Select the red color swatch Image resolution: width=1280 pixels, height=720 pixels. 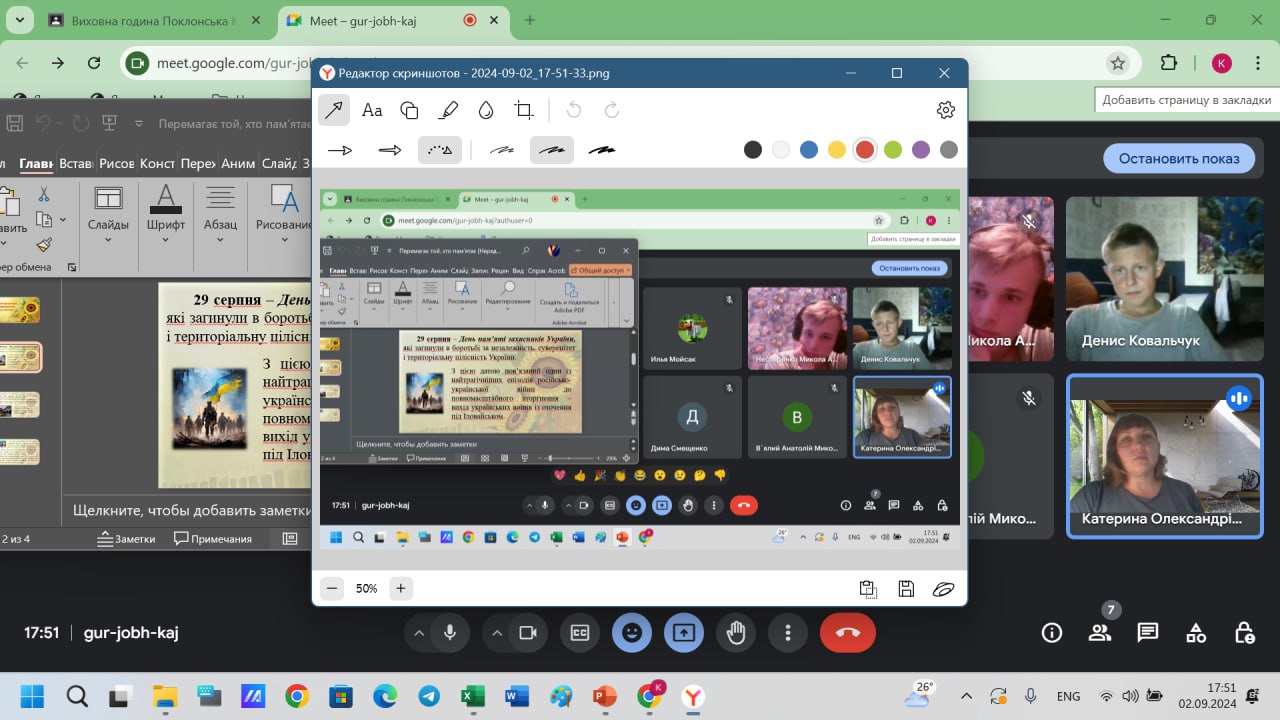(x=865, y=150)
